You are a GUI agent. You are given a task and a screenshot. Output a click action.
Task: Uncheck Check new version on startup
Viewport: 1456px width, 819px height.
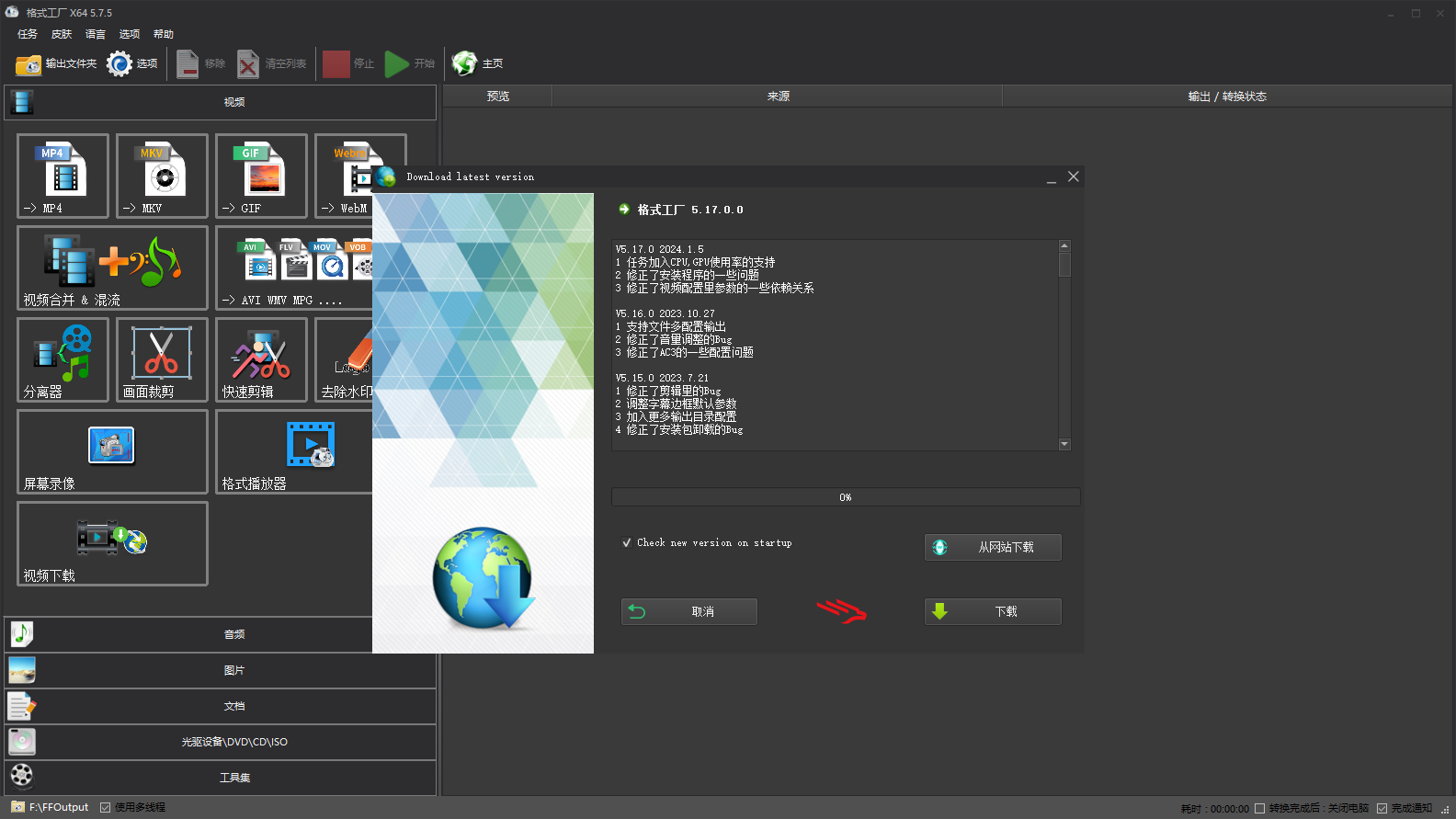pos(627,543)
